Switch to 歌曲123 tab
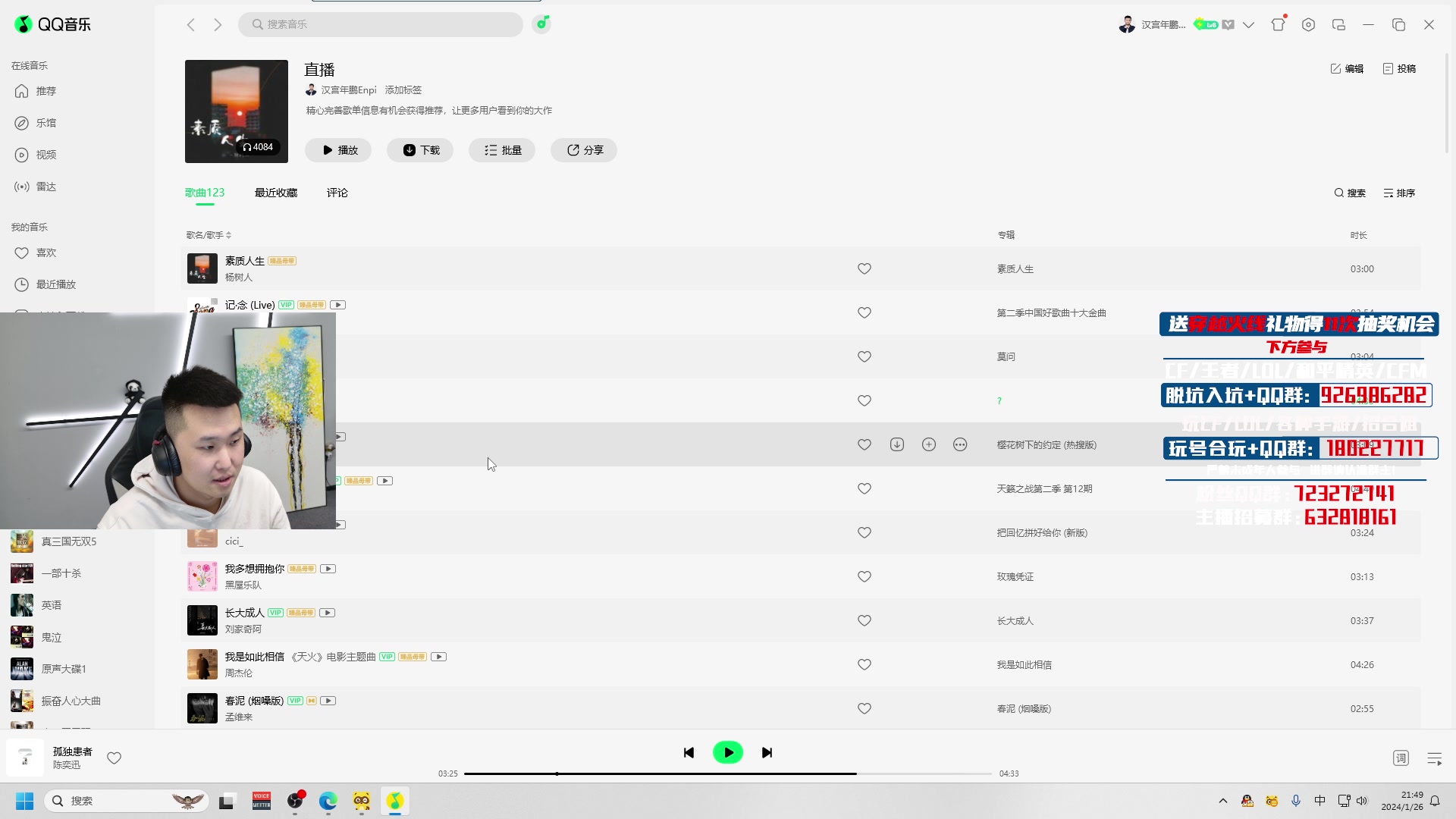 (x=205, y=193)
